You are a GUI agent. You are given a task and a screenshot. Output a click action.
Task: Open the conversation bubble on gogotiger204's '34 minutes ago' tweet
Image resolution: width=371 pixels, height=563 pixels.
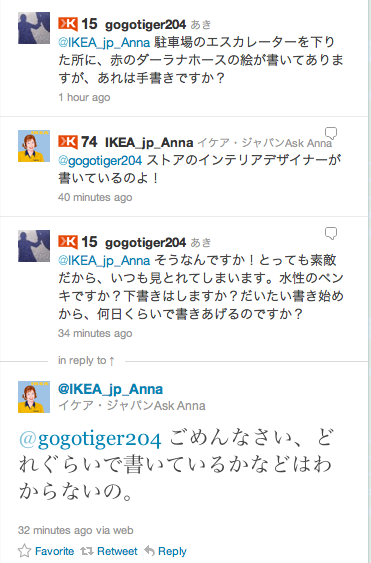331,233
